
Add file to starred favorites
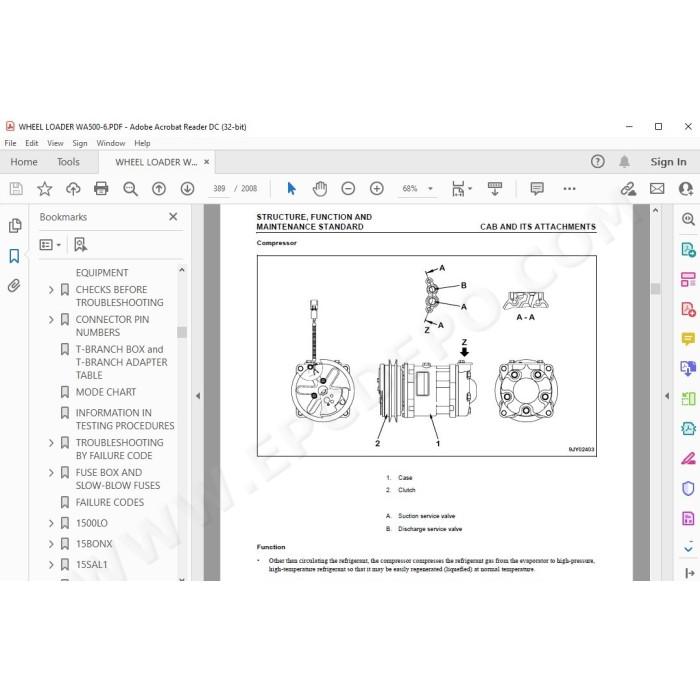[x=44, y=188]
